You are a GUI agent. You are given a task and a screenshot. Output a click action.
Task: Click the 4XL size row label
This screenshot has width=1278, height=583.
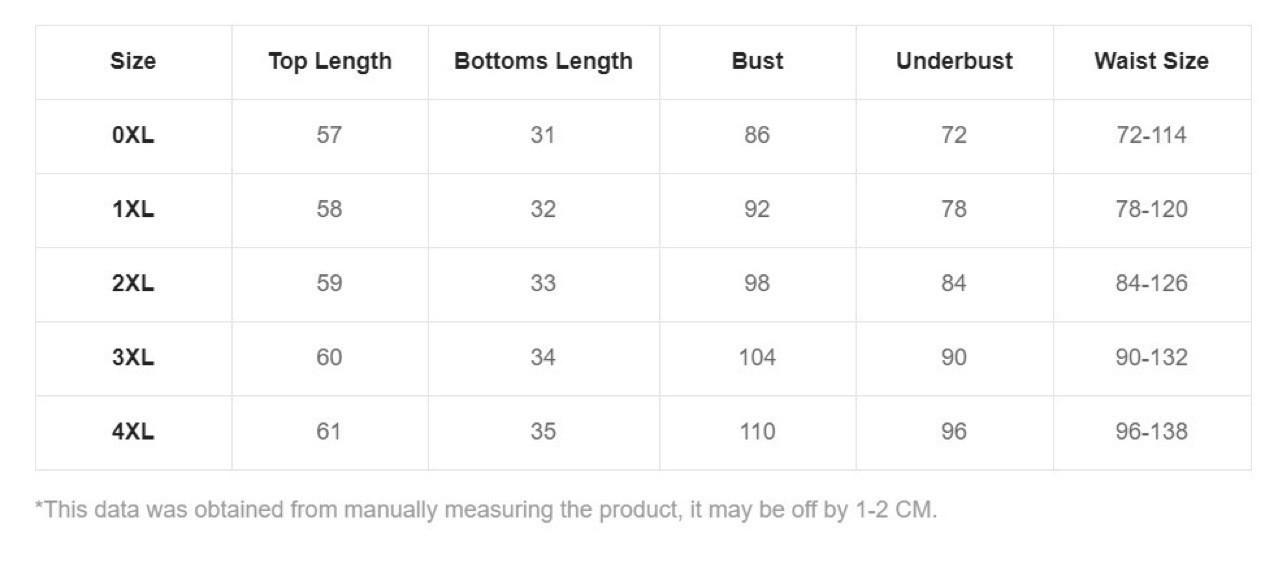point(133,431)
